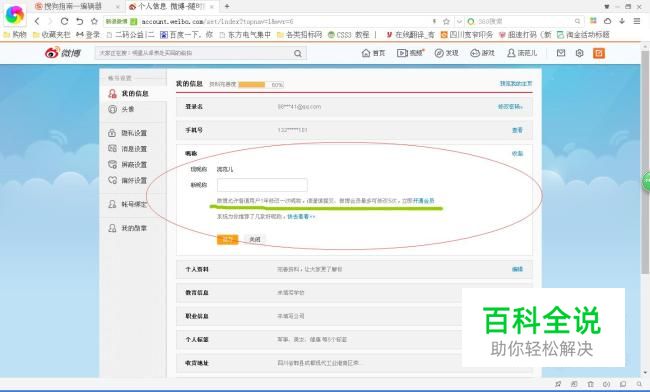This screenshot has width=650, height=392.
Task: Open the 四川宽窄印务 bookmark
Action: tap(467, 35)
